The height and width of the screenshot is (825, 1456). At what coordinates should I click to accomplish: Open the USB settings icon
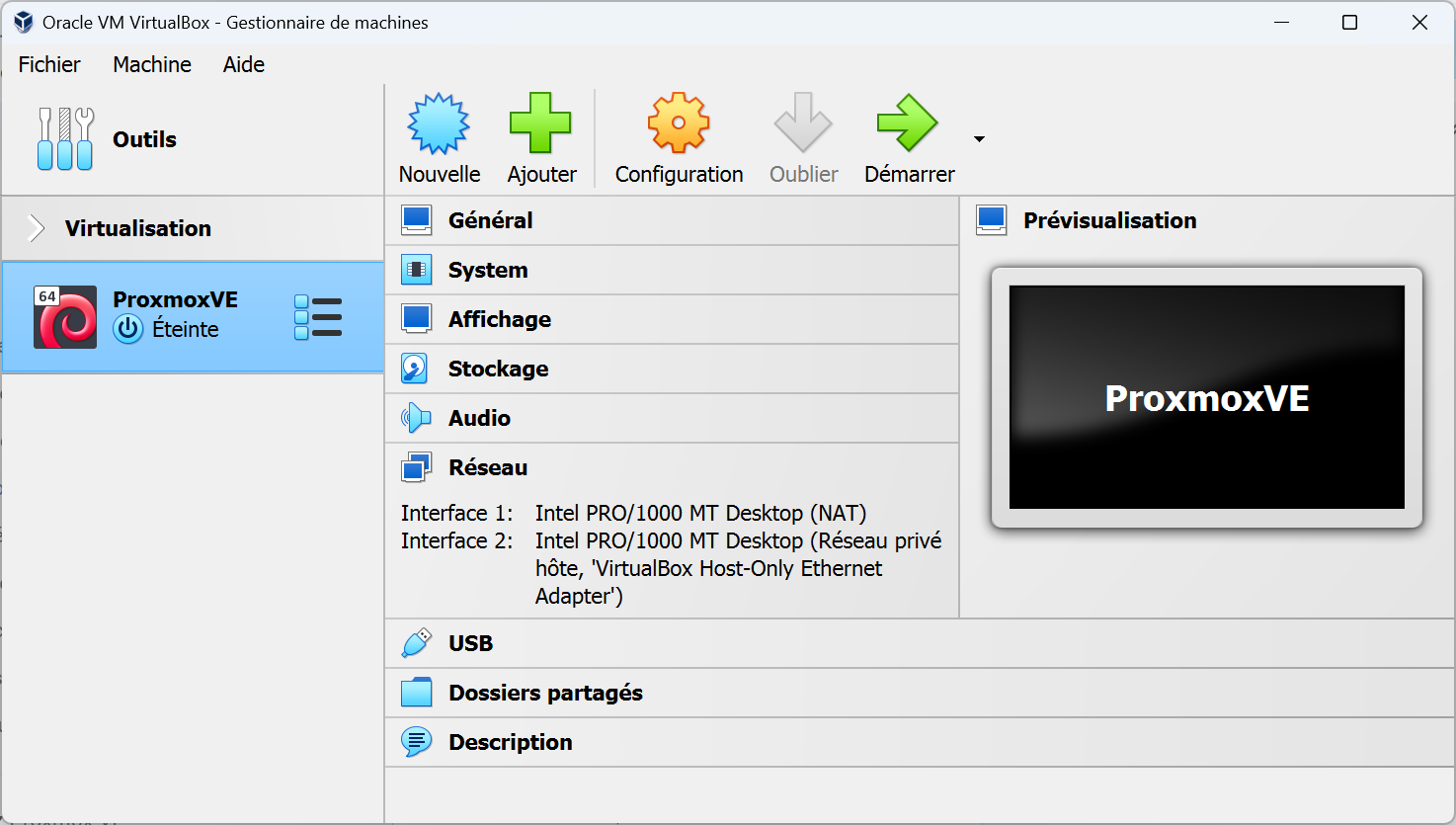416,642
